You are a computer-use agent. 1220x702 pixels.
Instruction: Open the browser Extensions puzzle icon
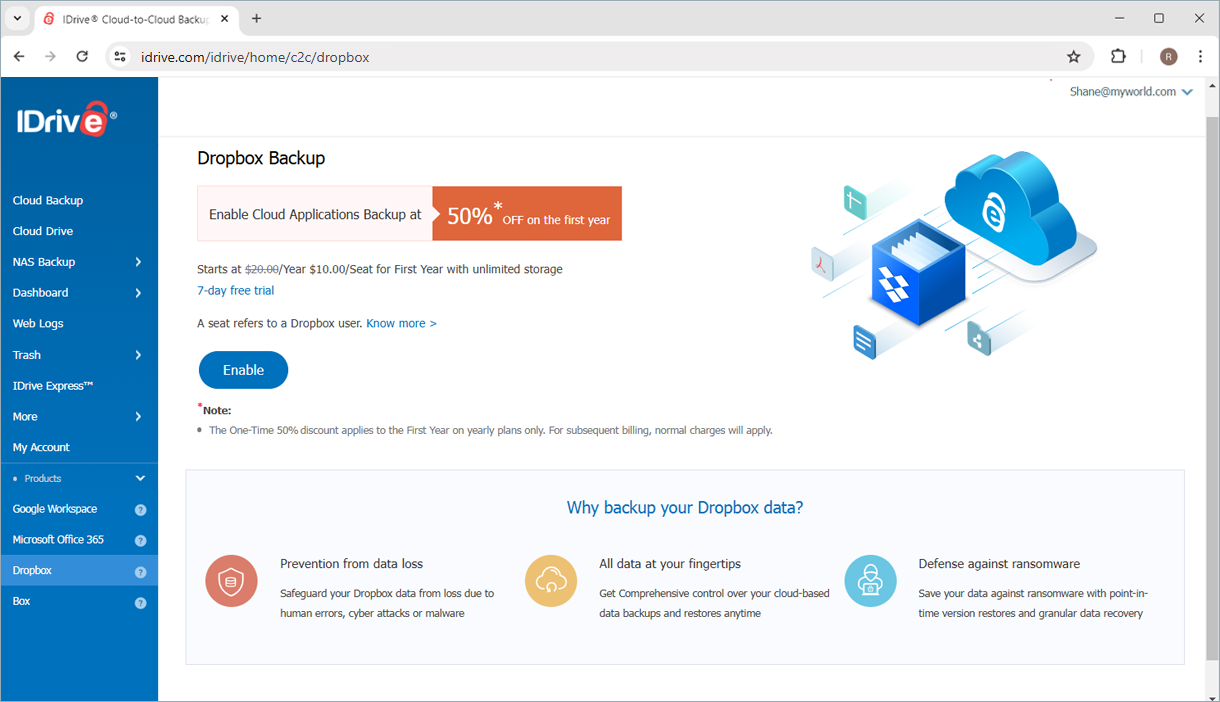(x=1118, y=57)
